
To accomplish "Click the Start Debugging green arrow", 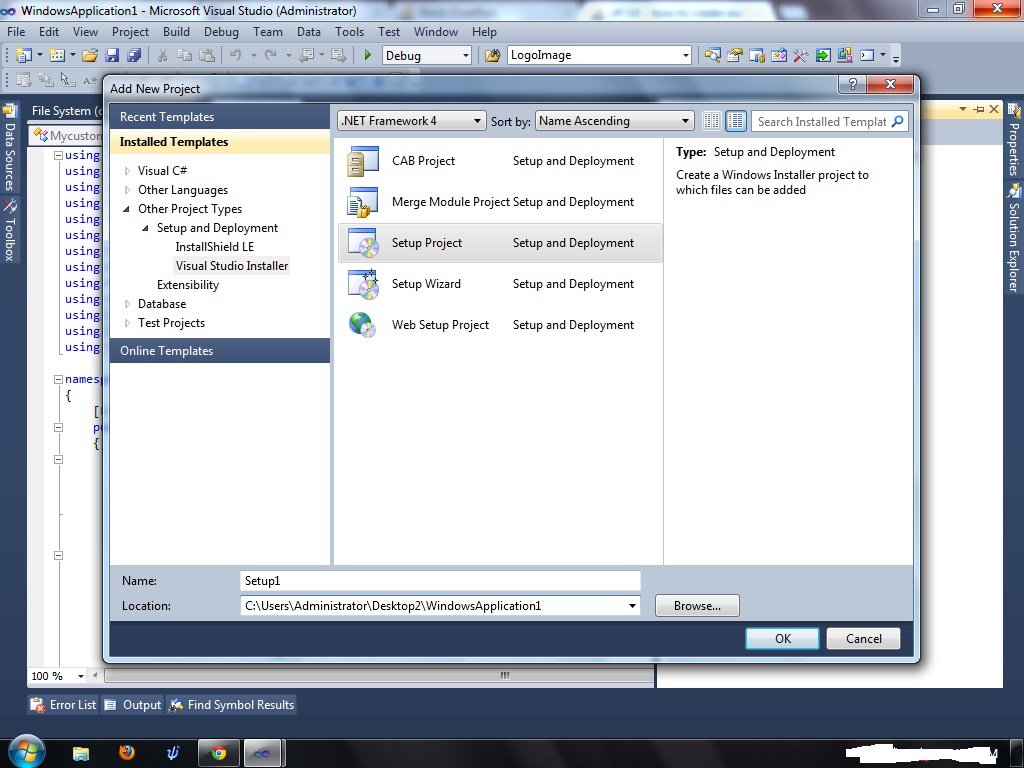I will (368, 56).
